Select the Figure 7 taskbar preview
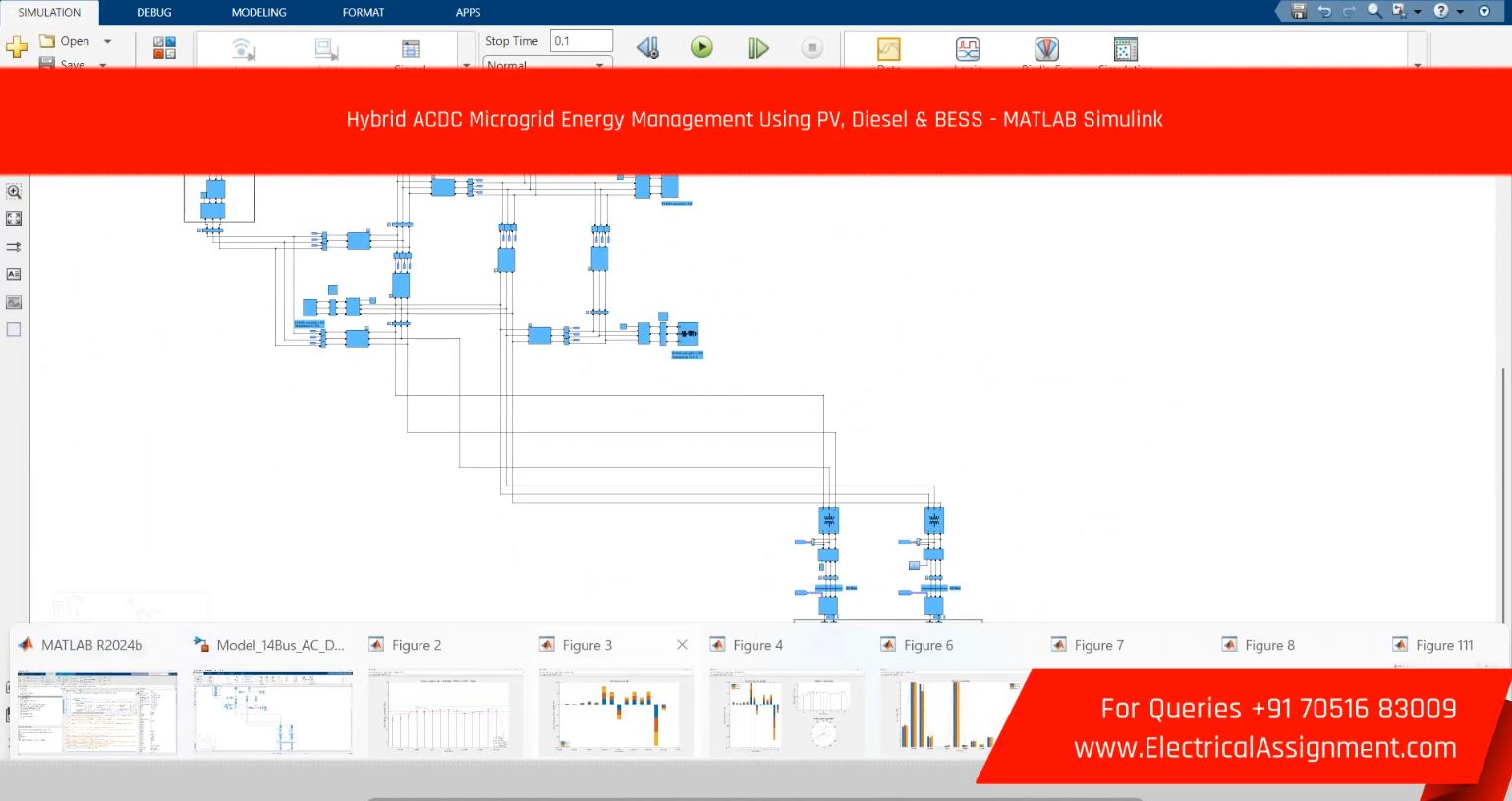This screenshot has height=801, width=1512. pos(1088,645)
